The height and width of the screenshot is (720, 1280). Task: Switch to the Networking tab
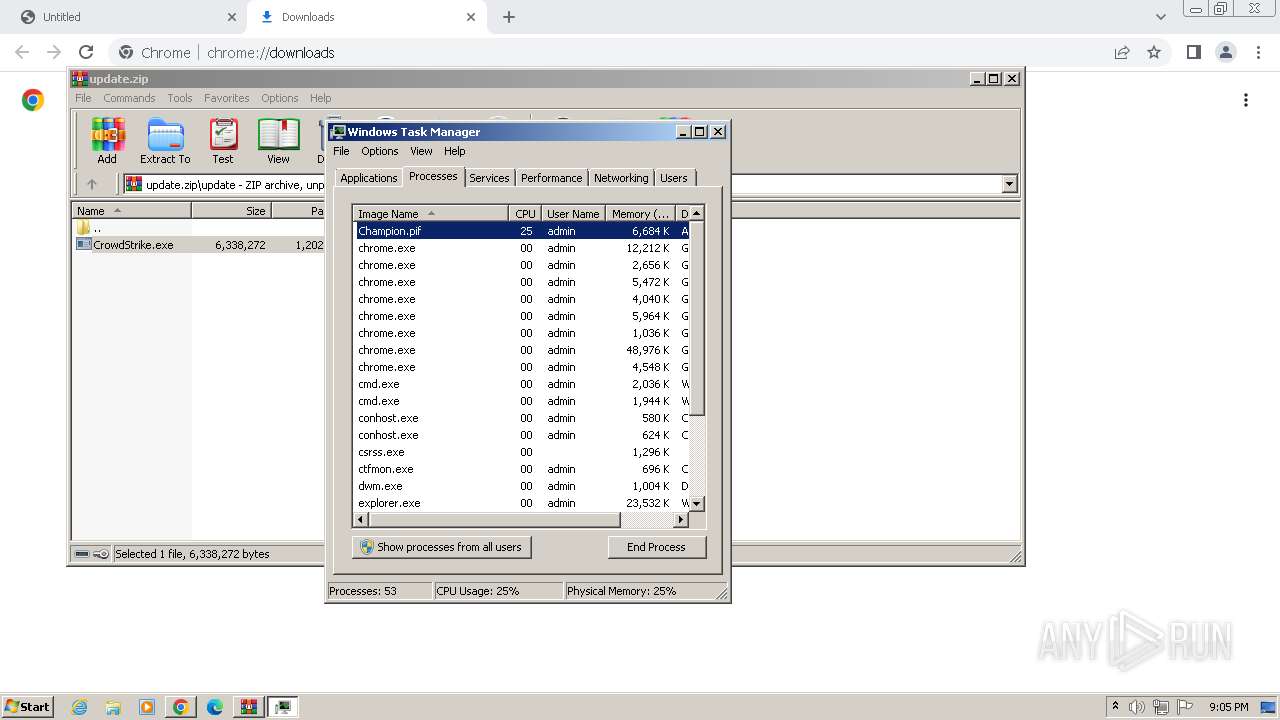pyautogui.click(x=621, y=178)
